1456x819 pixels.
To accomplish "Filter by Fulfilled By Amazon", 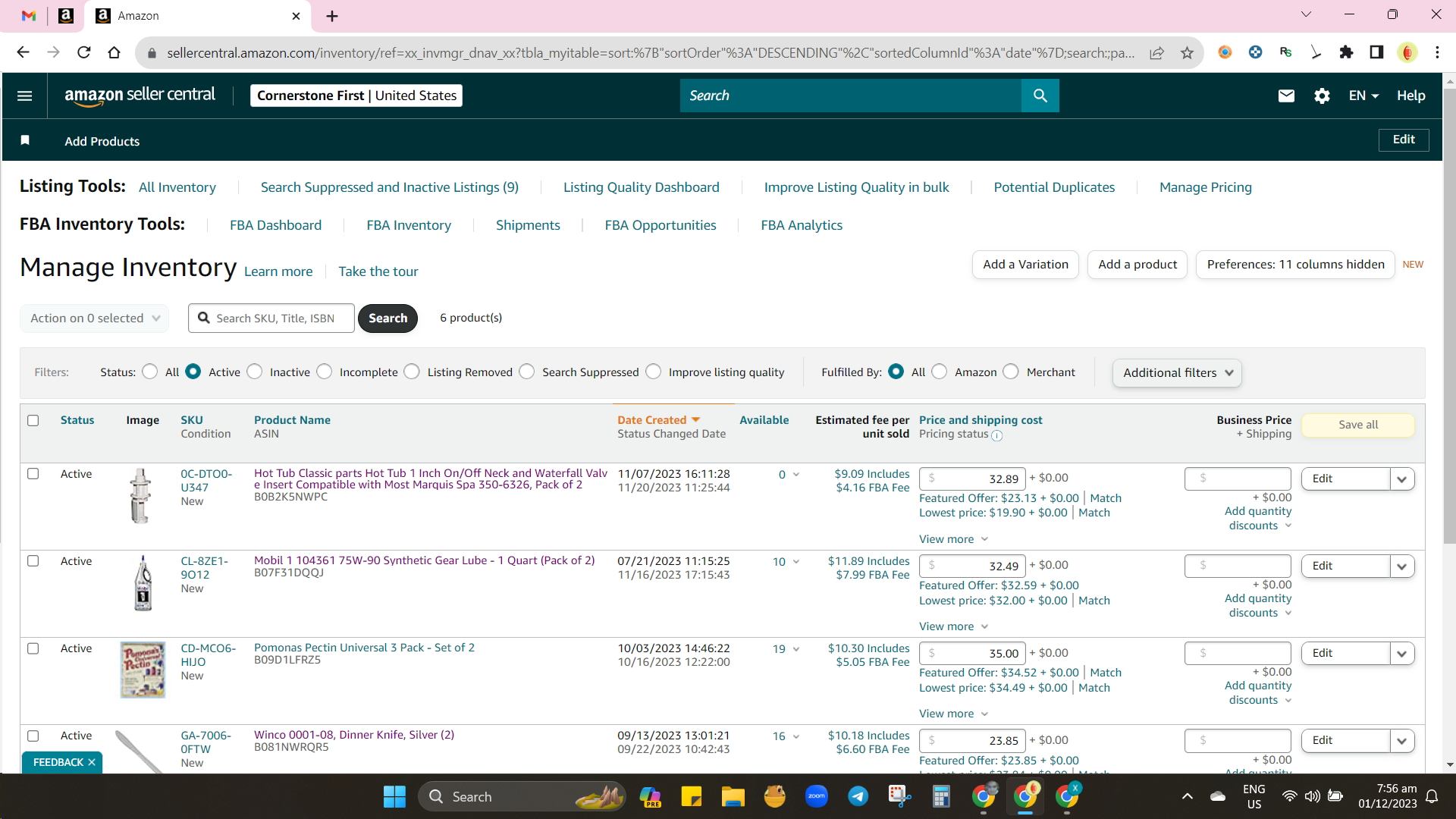I will point(940,372).
